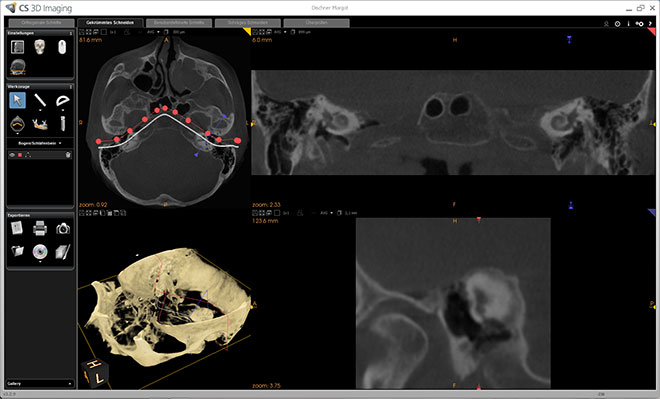
Task: Expand the Gallery panel
Action: coord(40,383)
